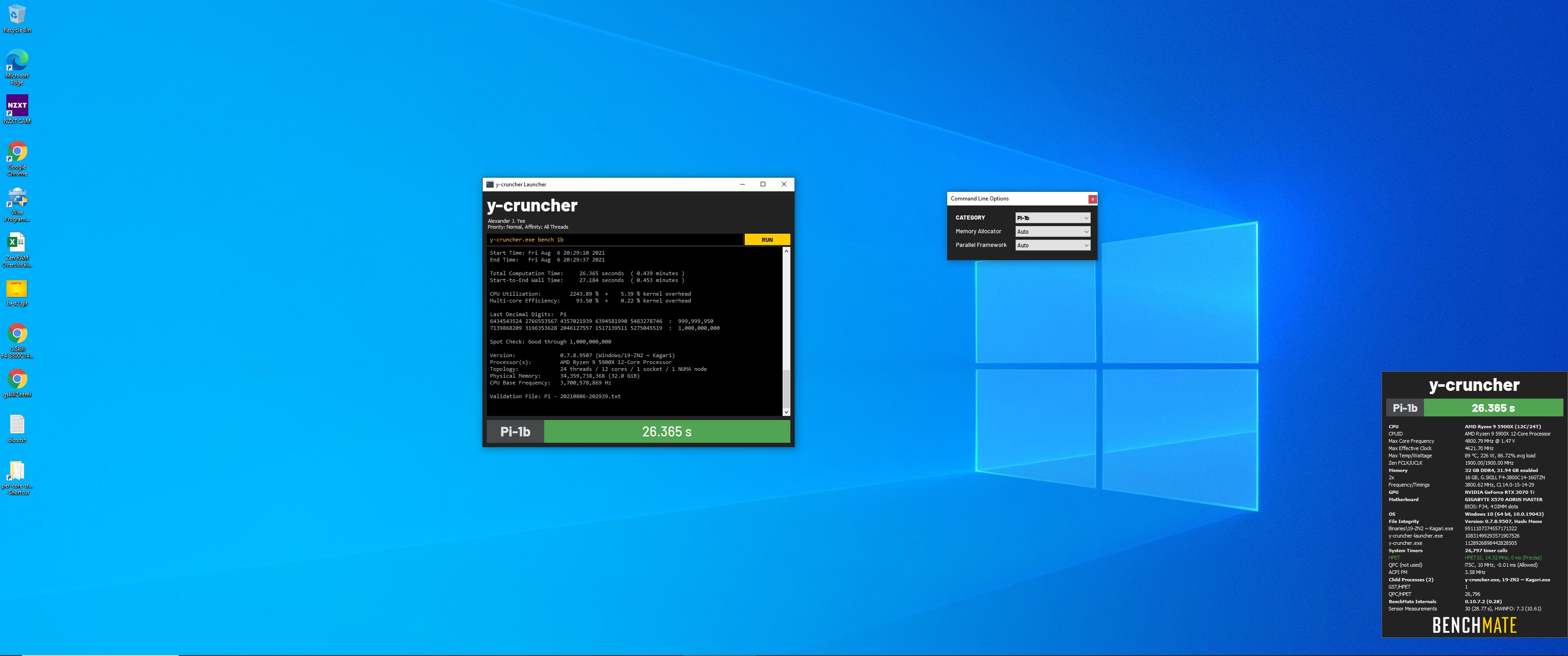Select the first Google Chrome desktop shortcut
Screen dimensions: 1568x656
[x=17, y=158]
